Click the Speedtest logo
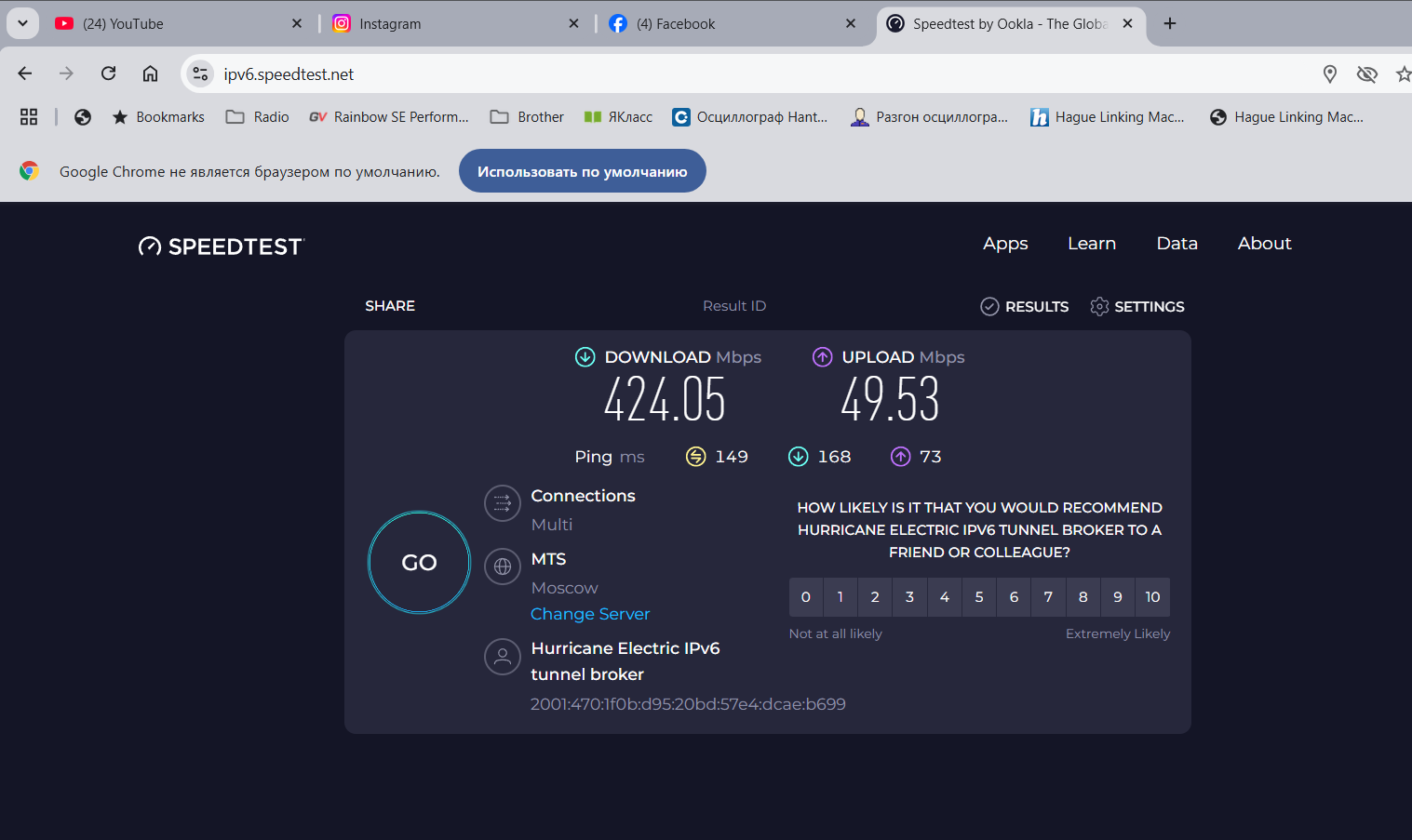 (222, 247)
